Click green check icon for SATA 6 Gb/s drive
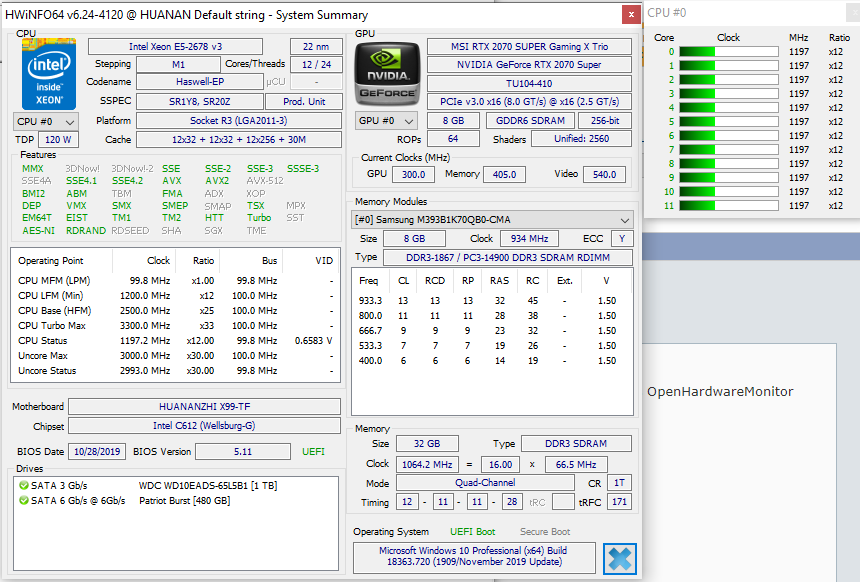 pos(24,500)
